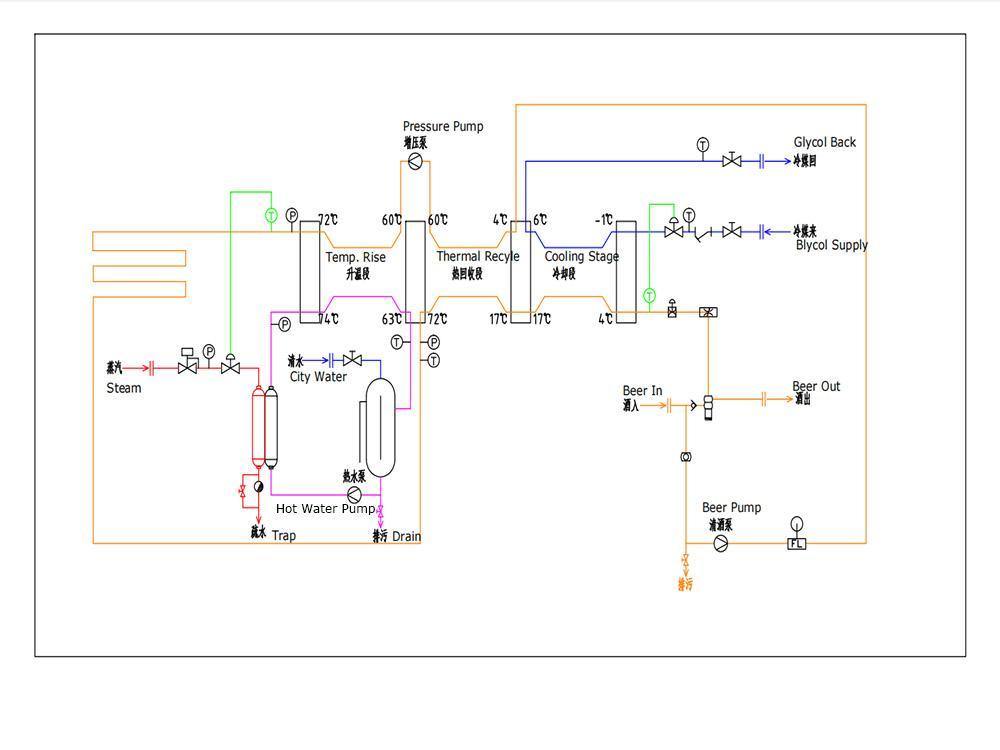Click the Cooling Stage section label

pyautogui.click(x=581, y=257)
